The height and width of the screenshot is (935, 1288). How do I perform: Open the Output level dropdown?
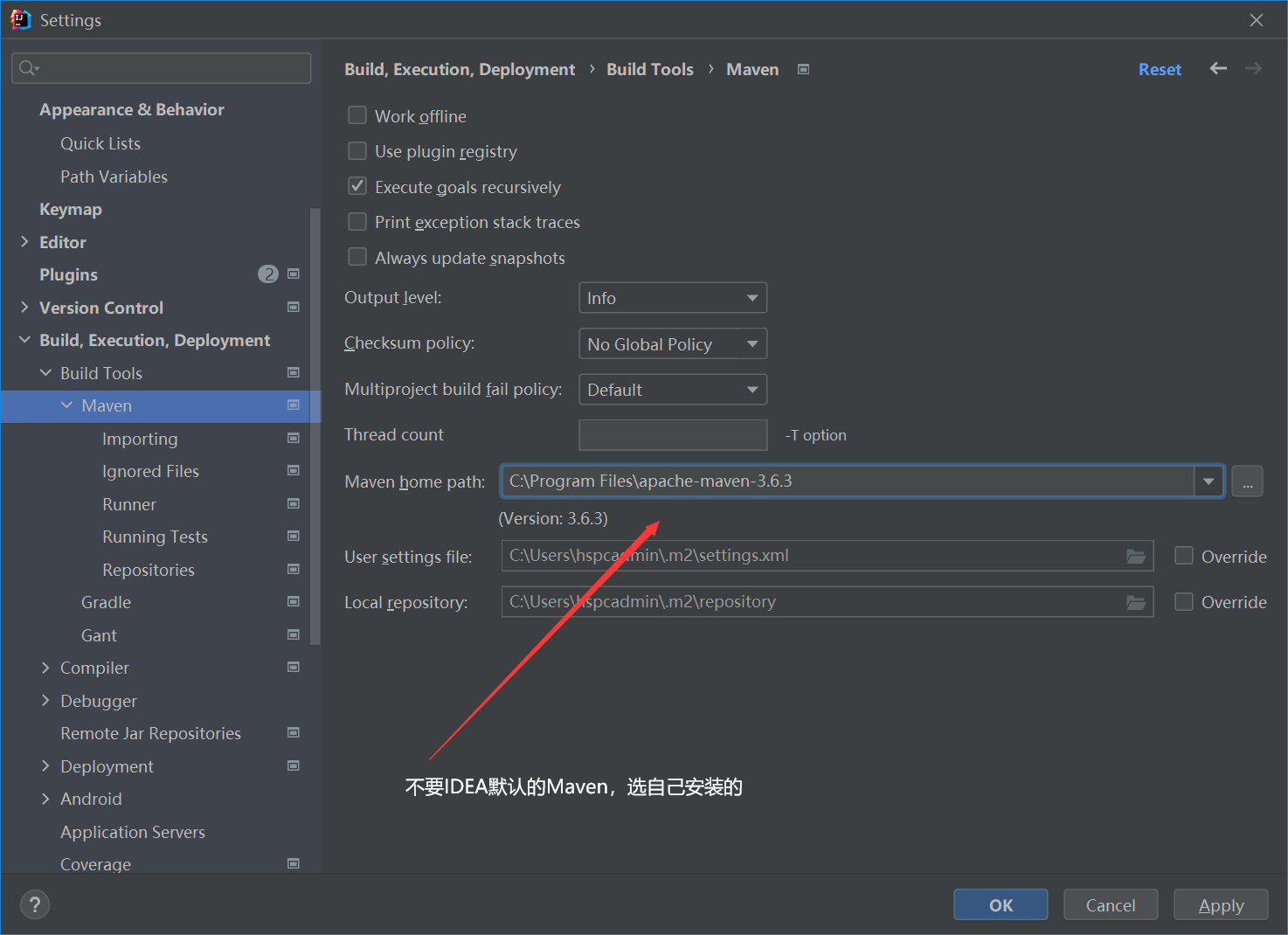[673, 298]
